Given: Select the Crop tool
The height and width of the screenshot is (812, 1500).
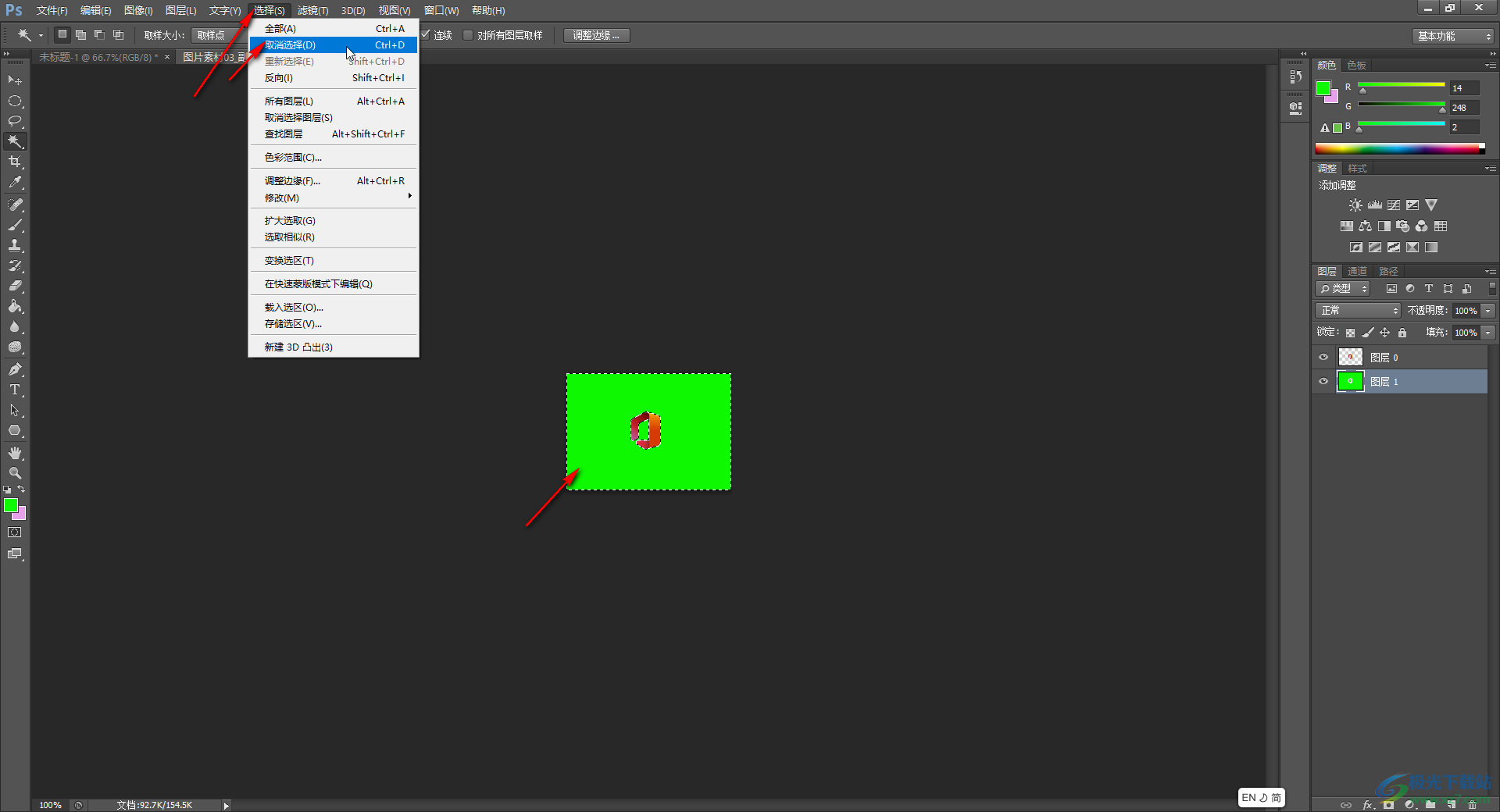Looking at the screenshot, I should [x=15, y=162].
